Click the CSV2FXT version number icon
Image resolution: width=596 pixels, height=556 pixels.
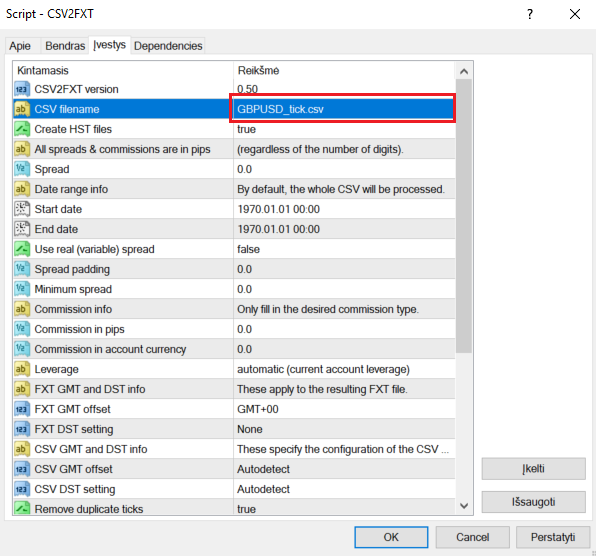(x=22, y=89)
